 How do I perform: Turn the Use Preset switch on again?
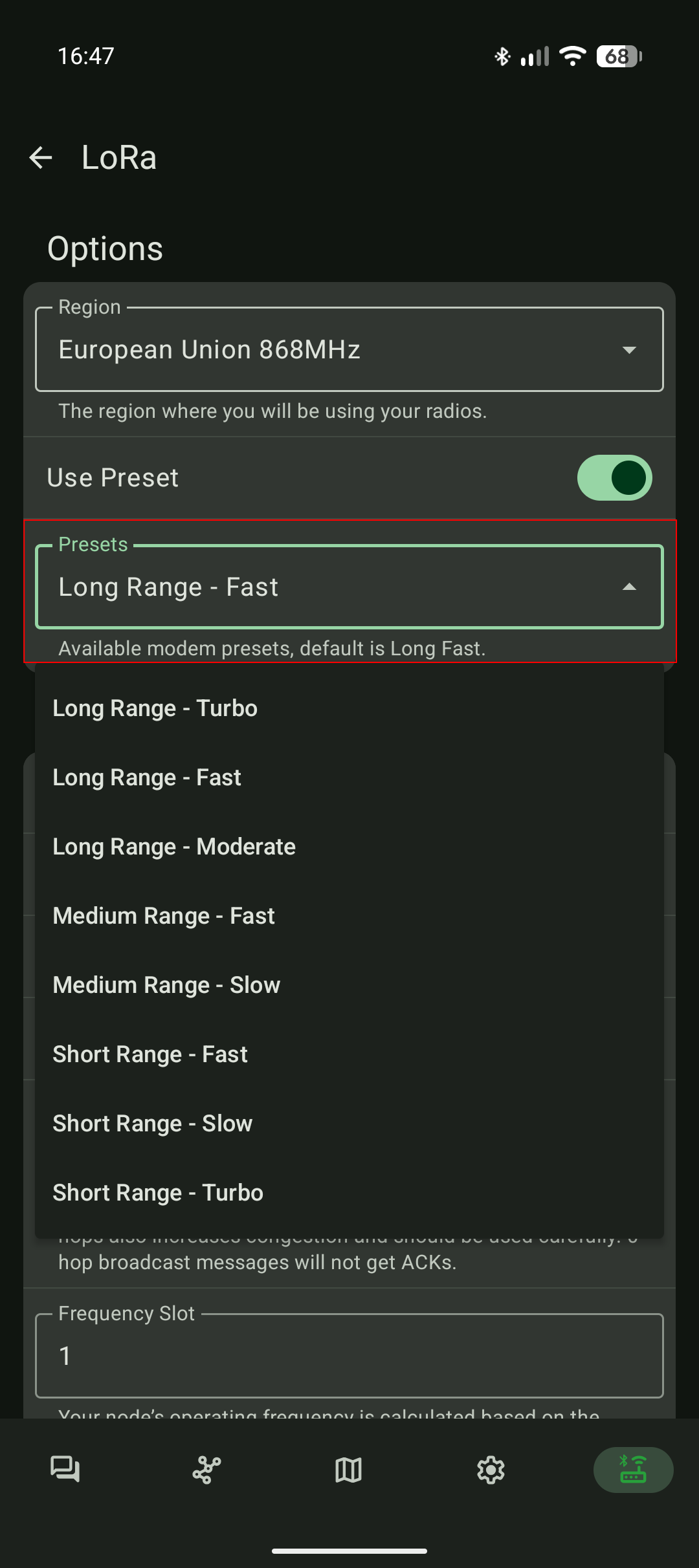614,477
